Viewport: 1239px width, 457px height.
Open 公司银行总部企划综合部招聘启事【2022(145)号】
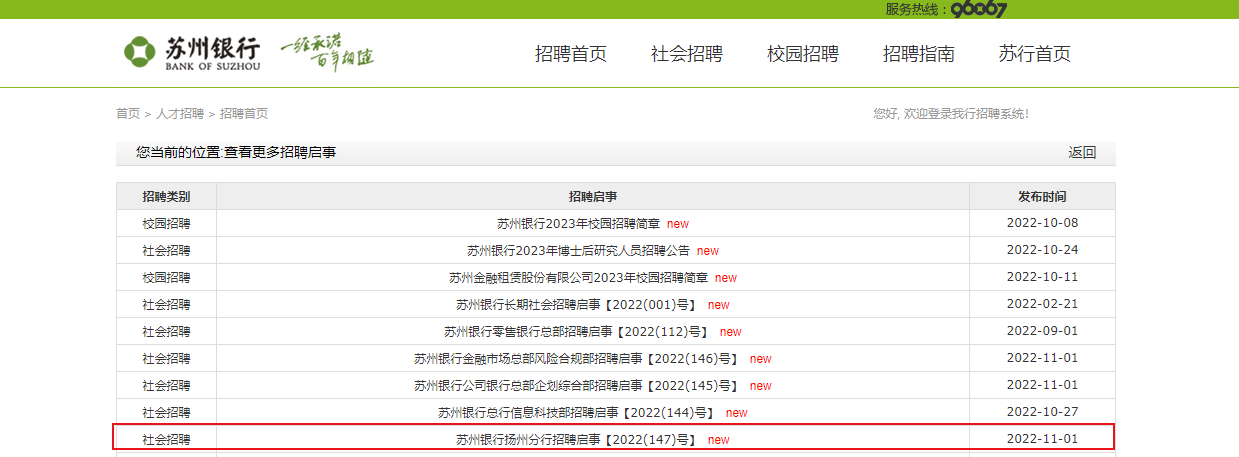(578, 385)
